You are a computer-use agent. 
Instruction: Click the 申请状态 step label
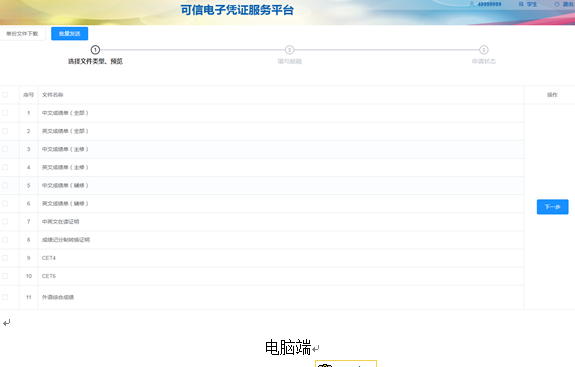click(x=484, y=61)
